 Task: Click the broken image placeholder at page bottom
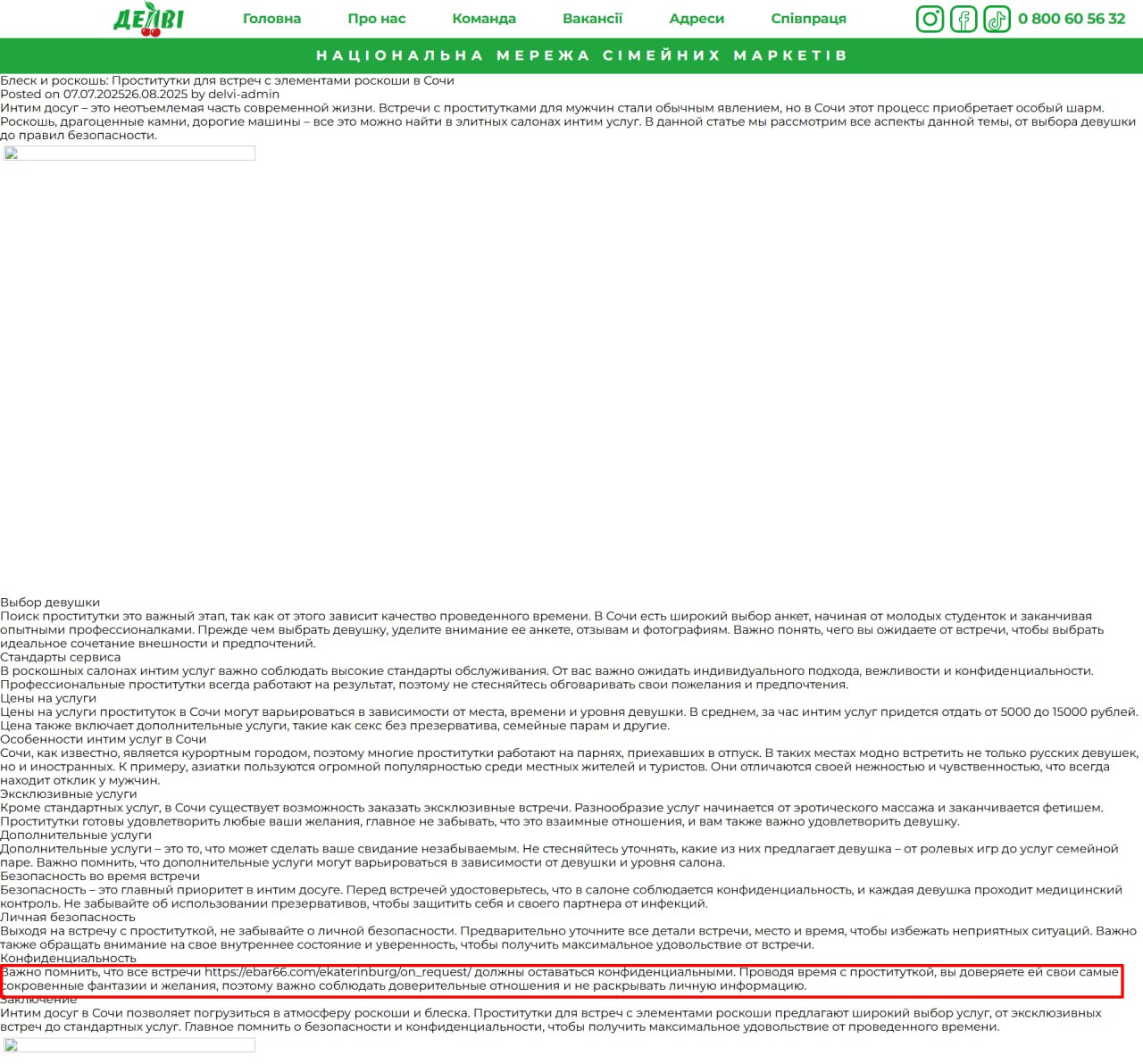click(128, 1045)
